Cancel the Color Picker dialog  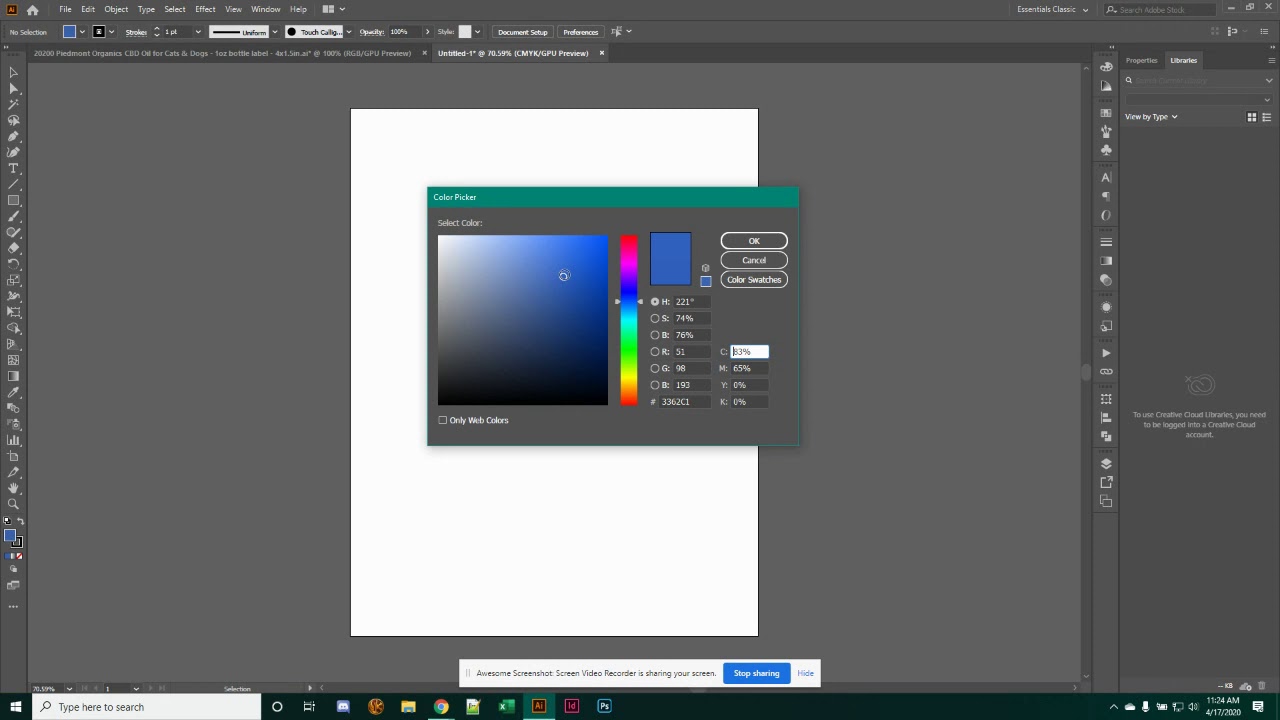[754, 260]
